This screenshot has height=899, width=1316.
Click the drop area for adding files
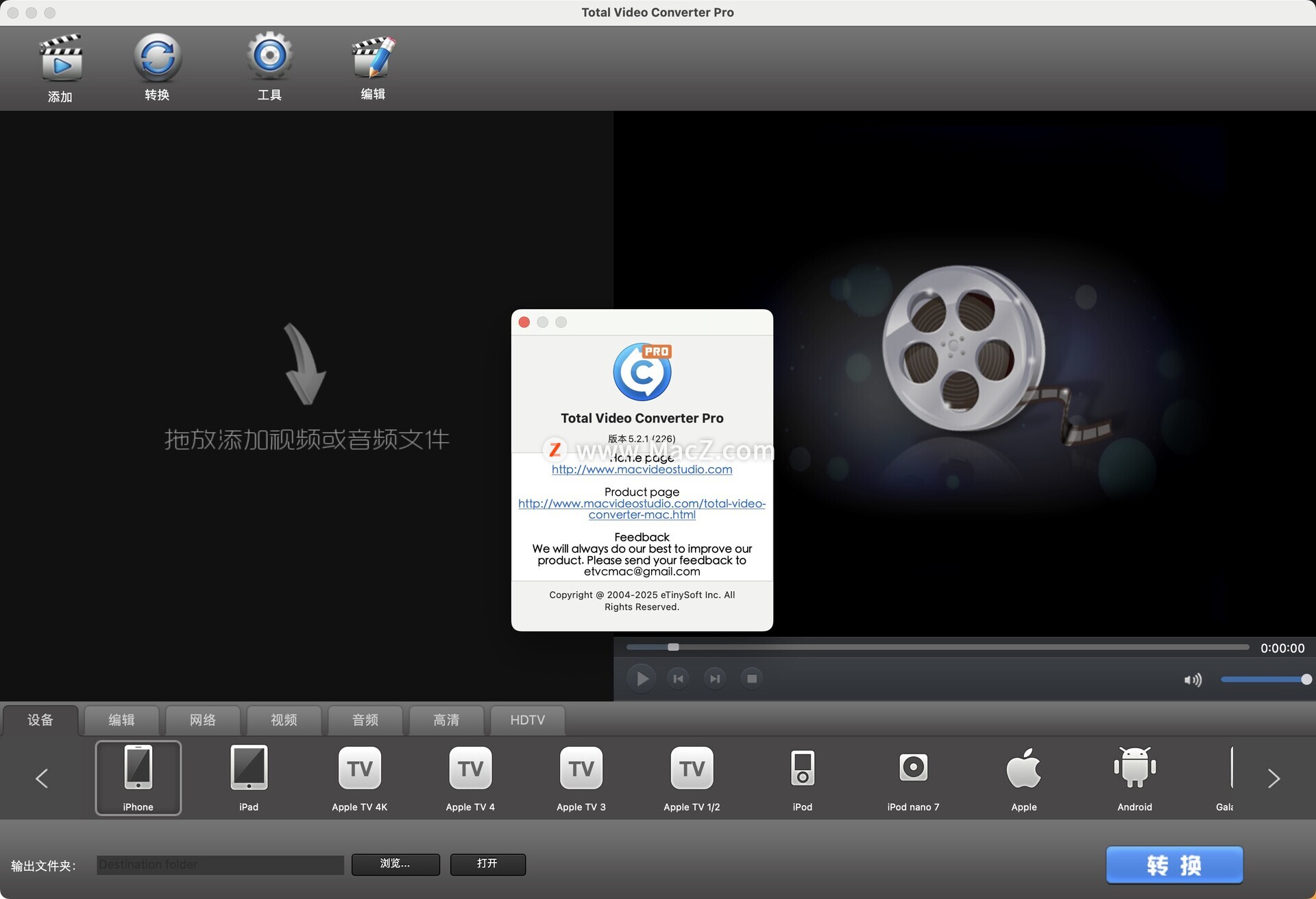click(306, 406)
